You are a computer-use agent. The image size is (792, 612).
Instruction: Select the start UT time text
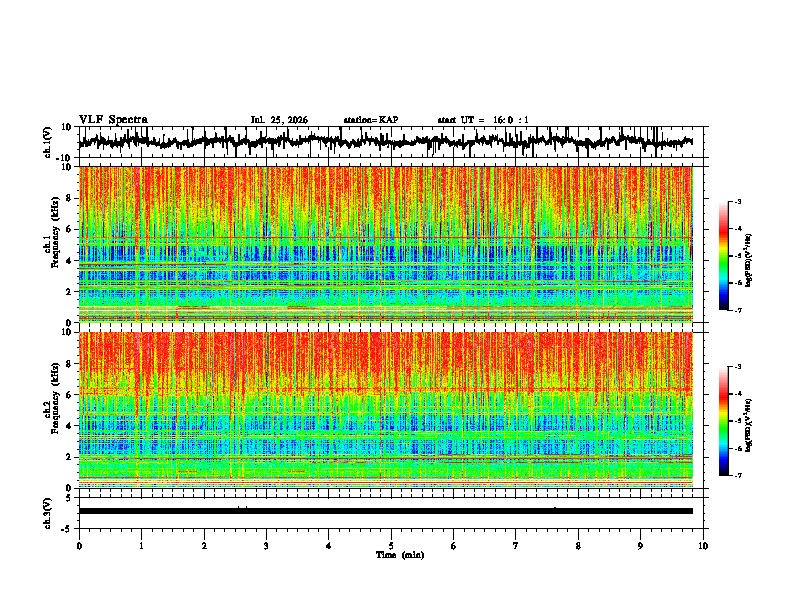(483, 120)
